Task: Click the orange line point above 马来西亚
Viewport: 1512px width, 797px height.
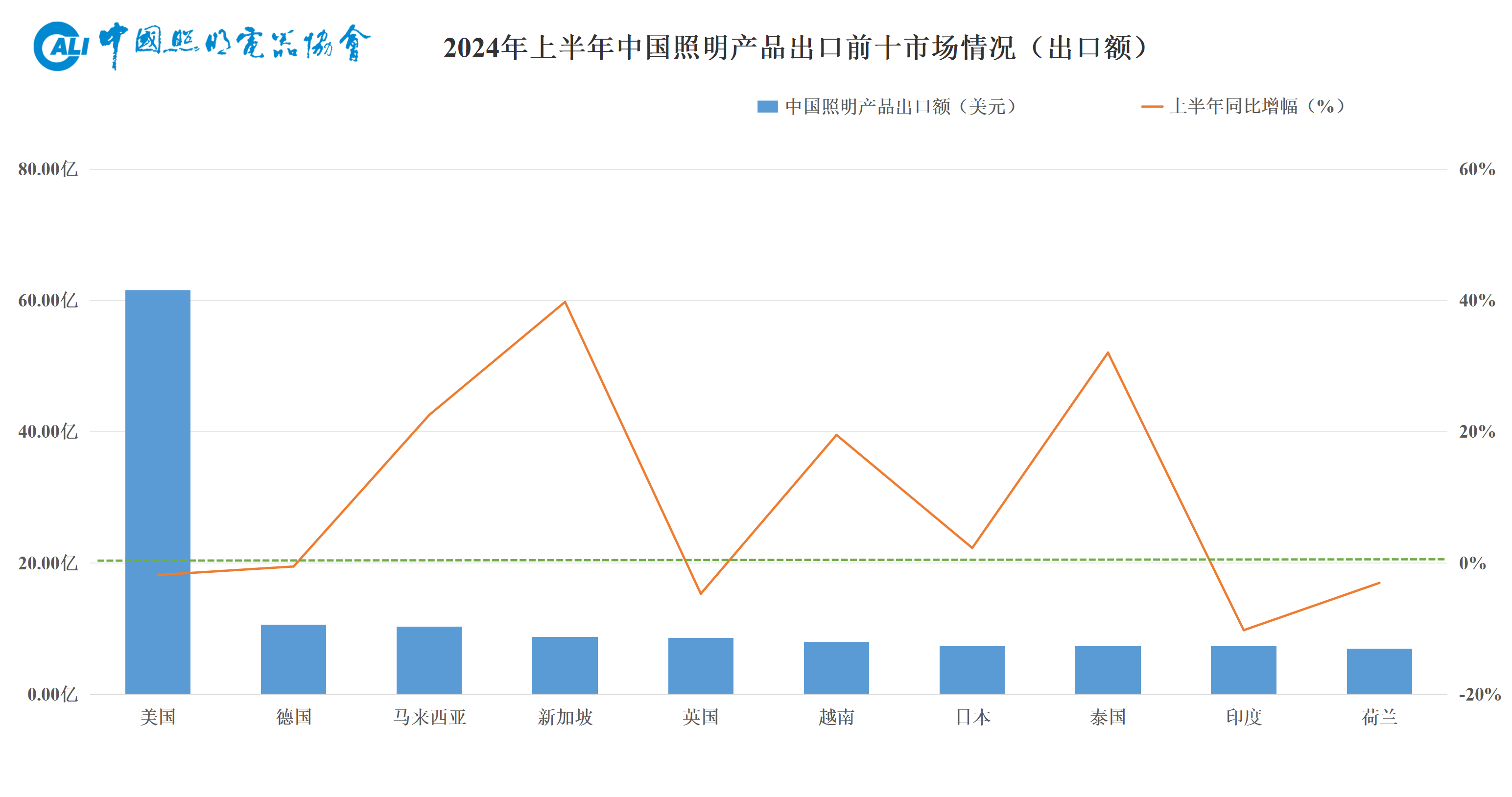Action: (429, 414)
